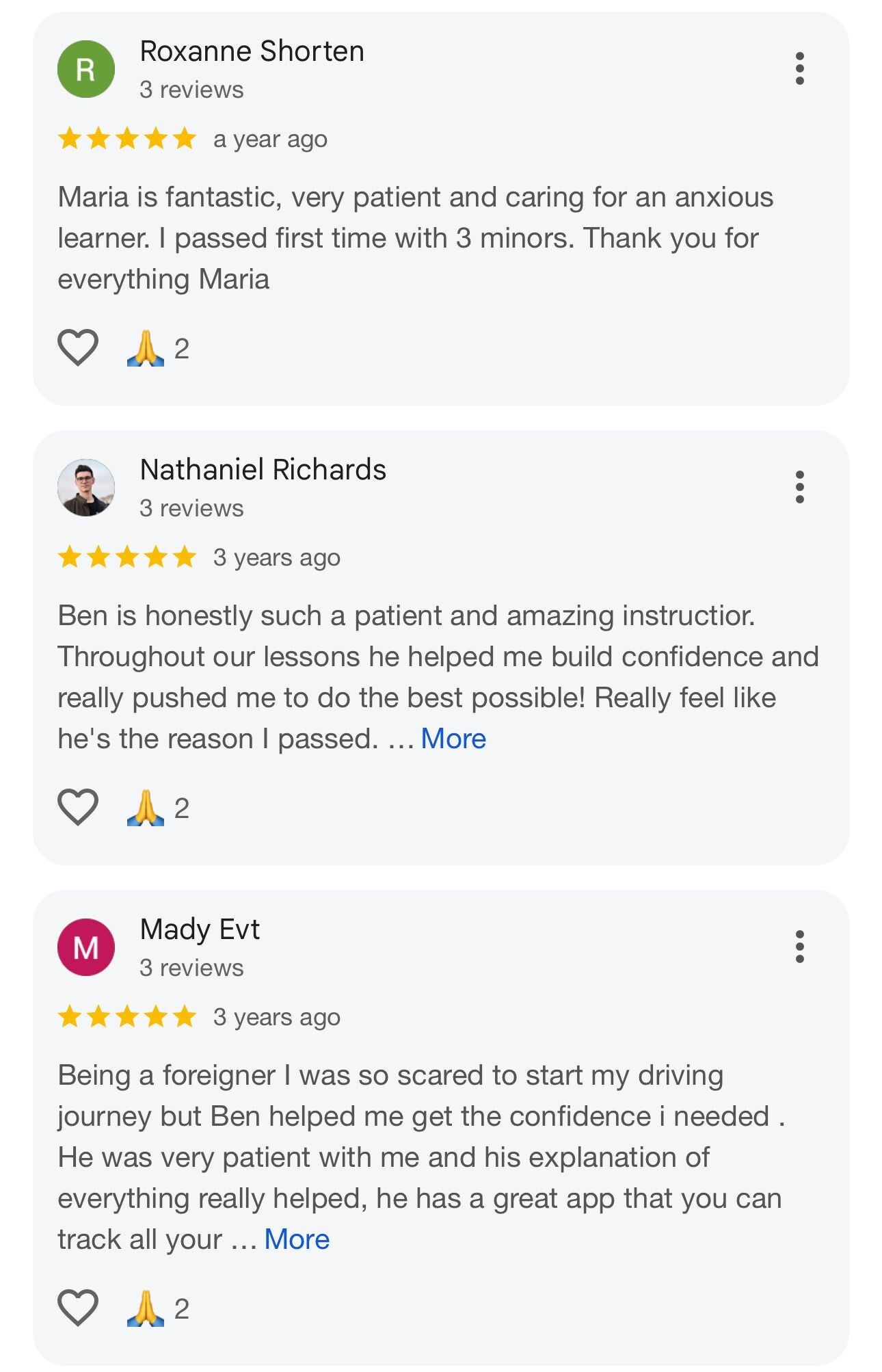Tap praying hands reaction on Mady's review
The image size is (882, 1372).
pos(146,1308)
